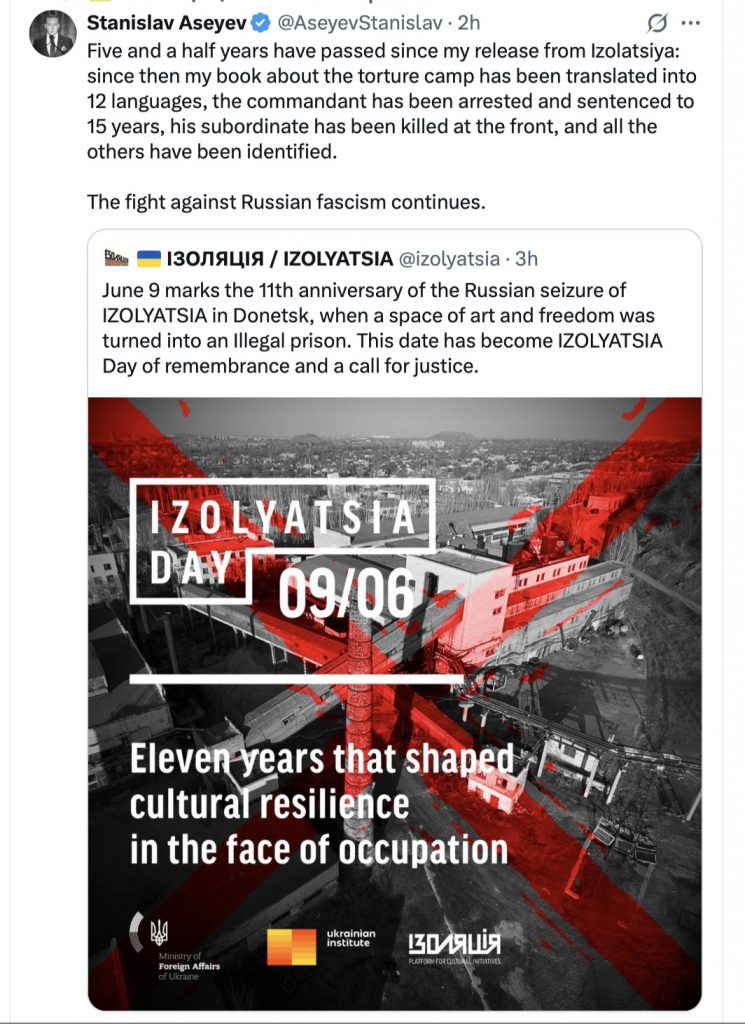Click the Ukrainian flag emoji in quoted tweet
Viewport: 745px width, 1024px height.
[x=148, y=258]
